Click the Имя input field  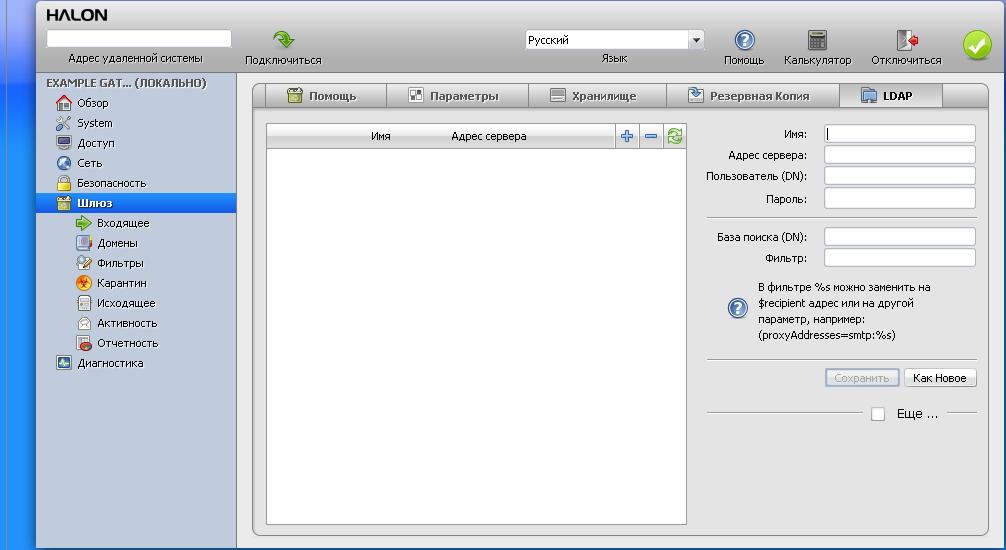coord(899,133)
